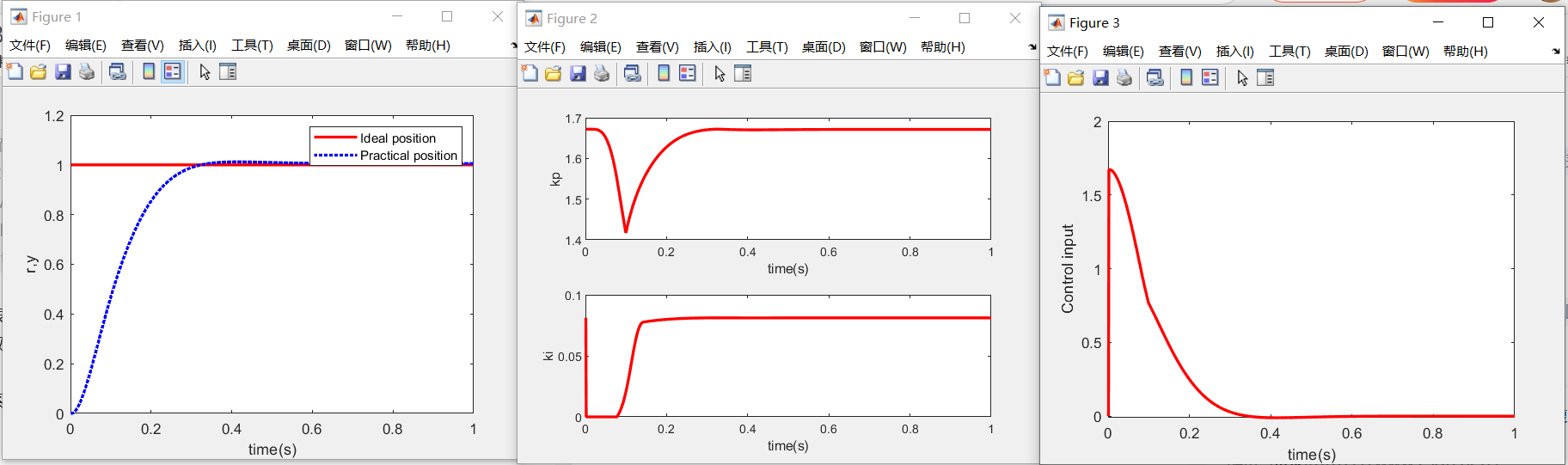
Task: Open 桌面(D) menu in Figure 2
Action: click(824, 47)
